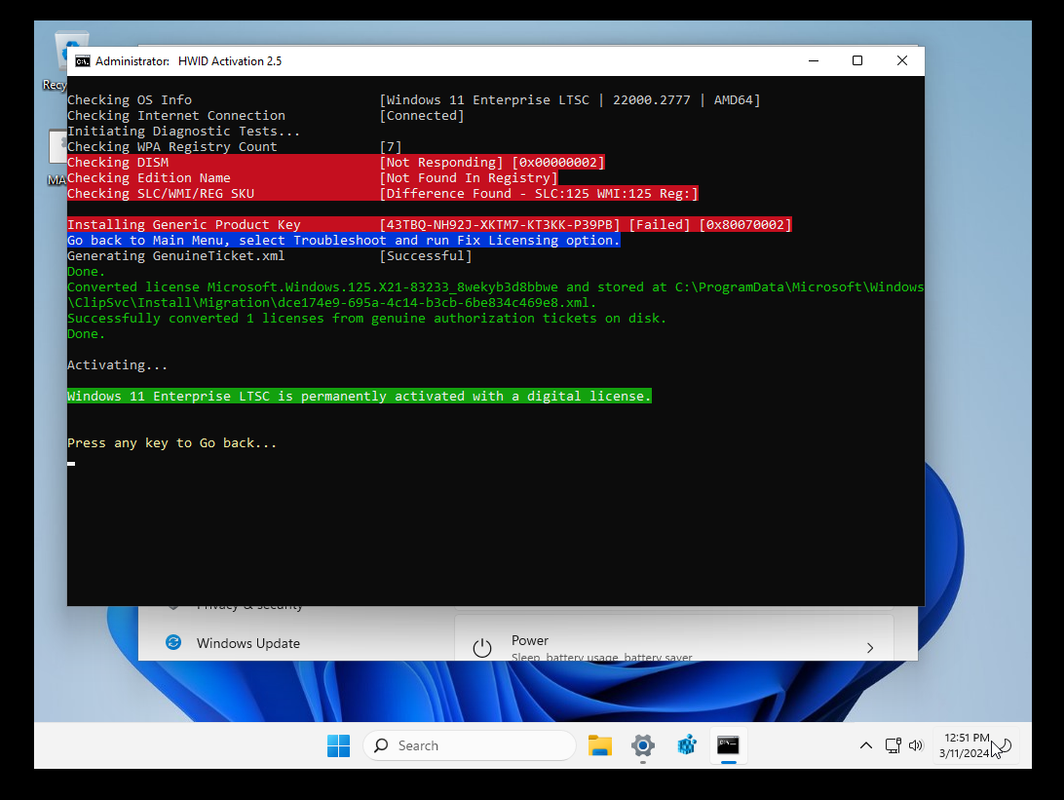Open the clock showing 12:51 PM

[966, 746]
